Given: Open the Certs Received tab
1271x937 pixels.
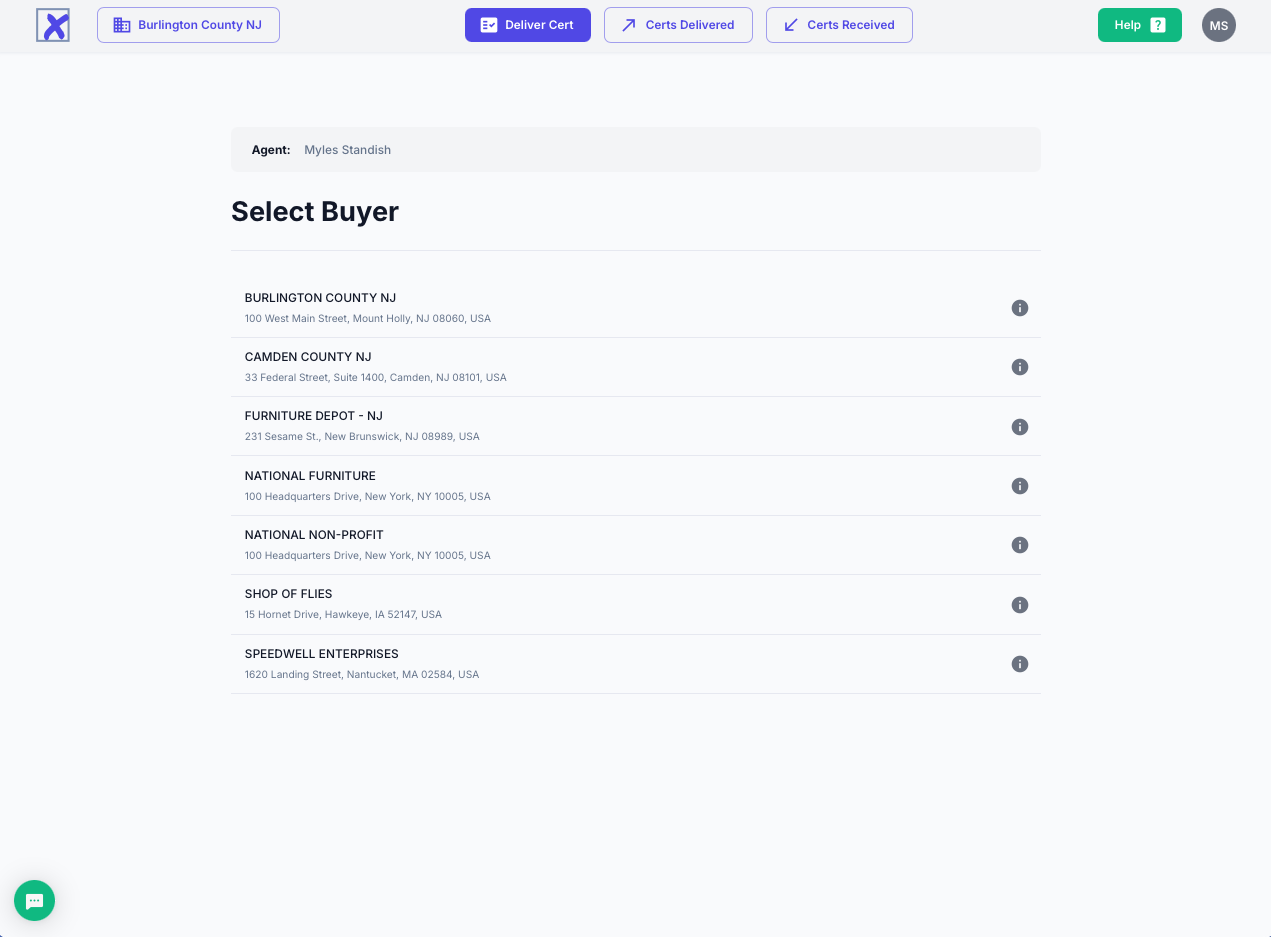Looking at the screenshot, I should pos(839,25).
